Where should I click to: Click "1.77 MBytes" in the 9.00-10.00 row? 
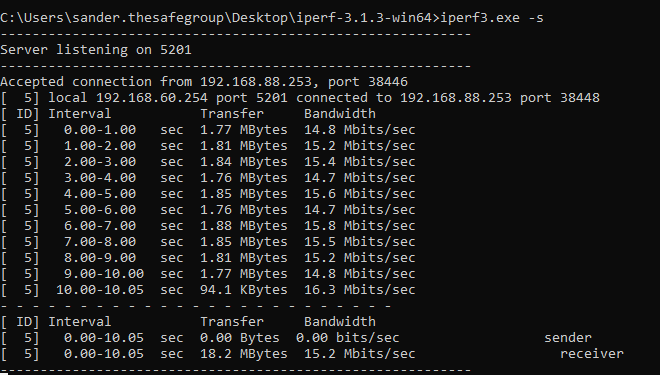[244, 274]
